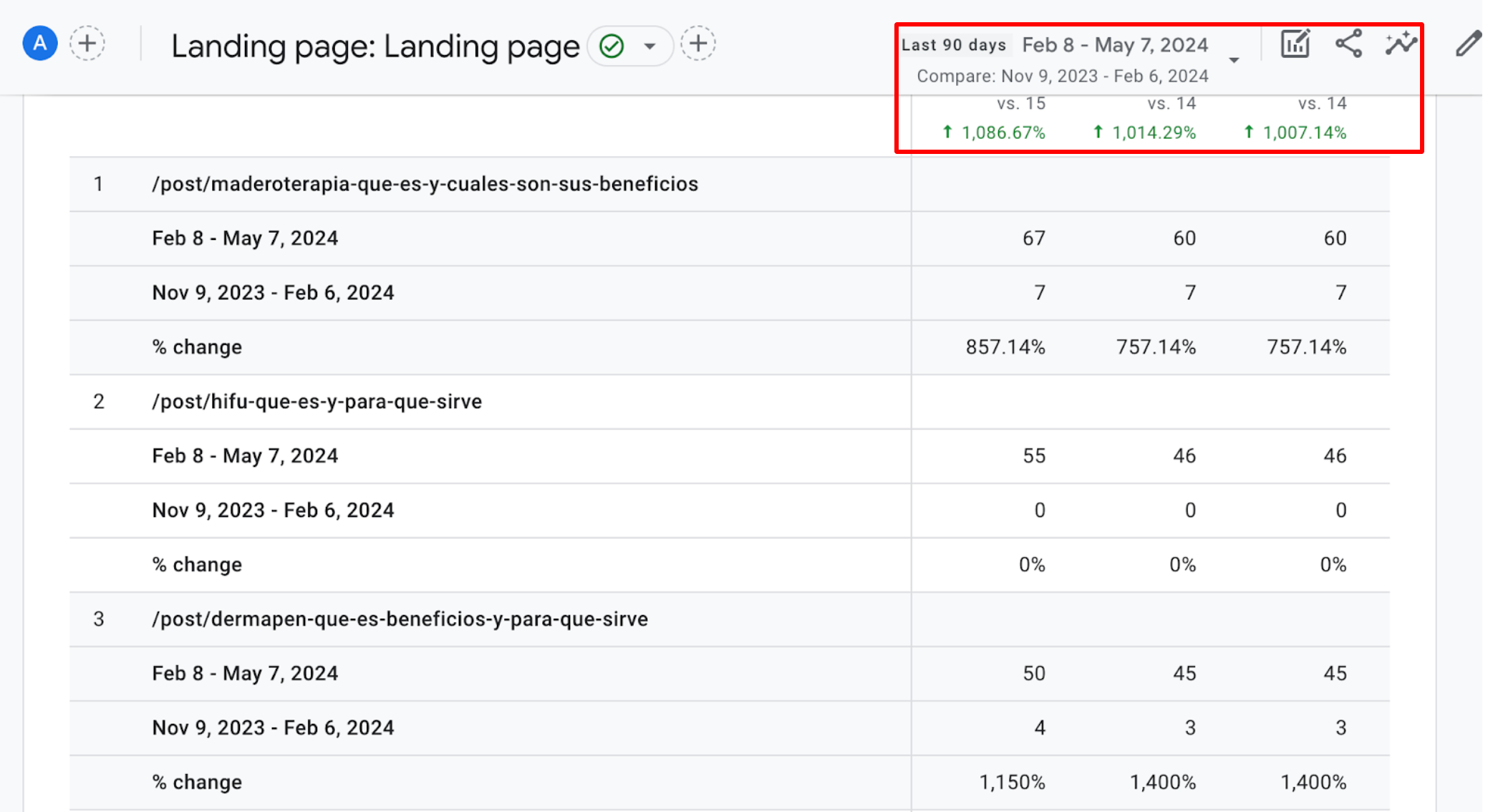Click the dashed plus icon after the report title
Viewport: 1488px width, 812px height.
pos(698,44)
